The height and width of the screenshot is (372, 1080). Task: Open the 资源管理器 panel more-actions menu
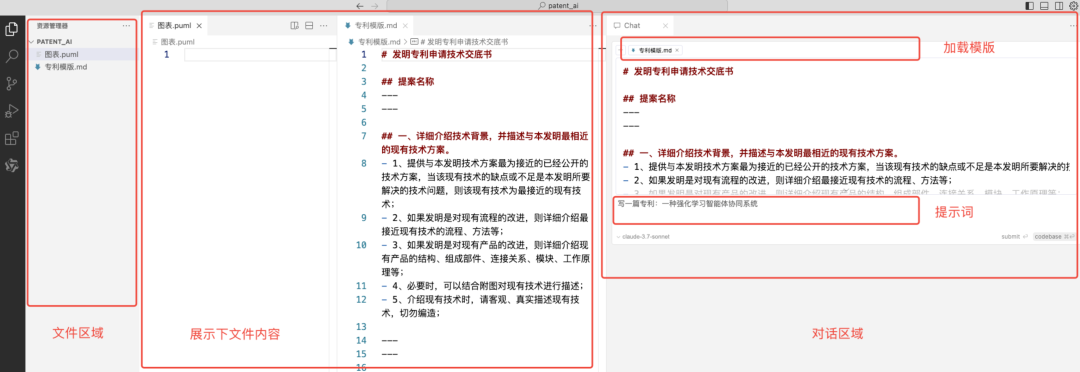(126, 25)
